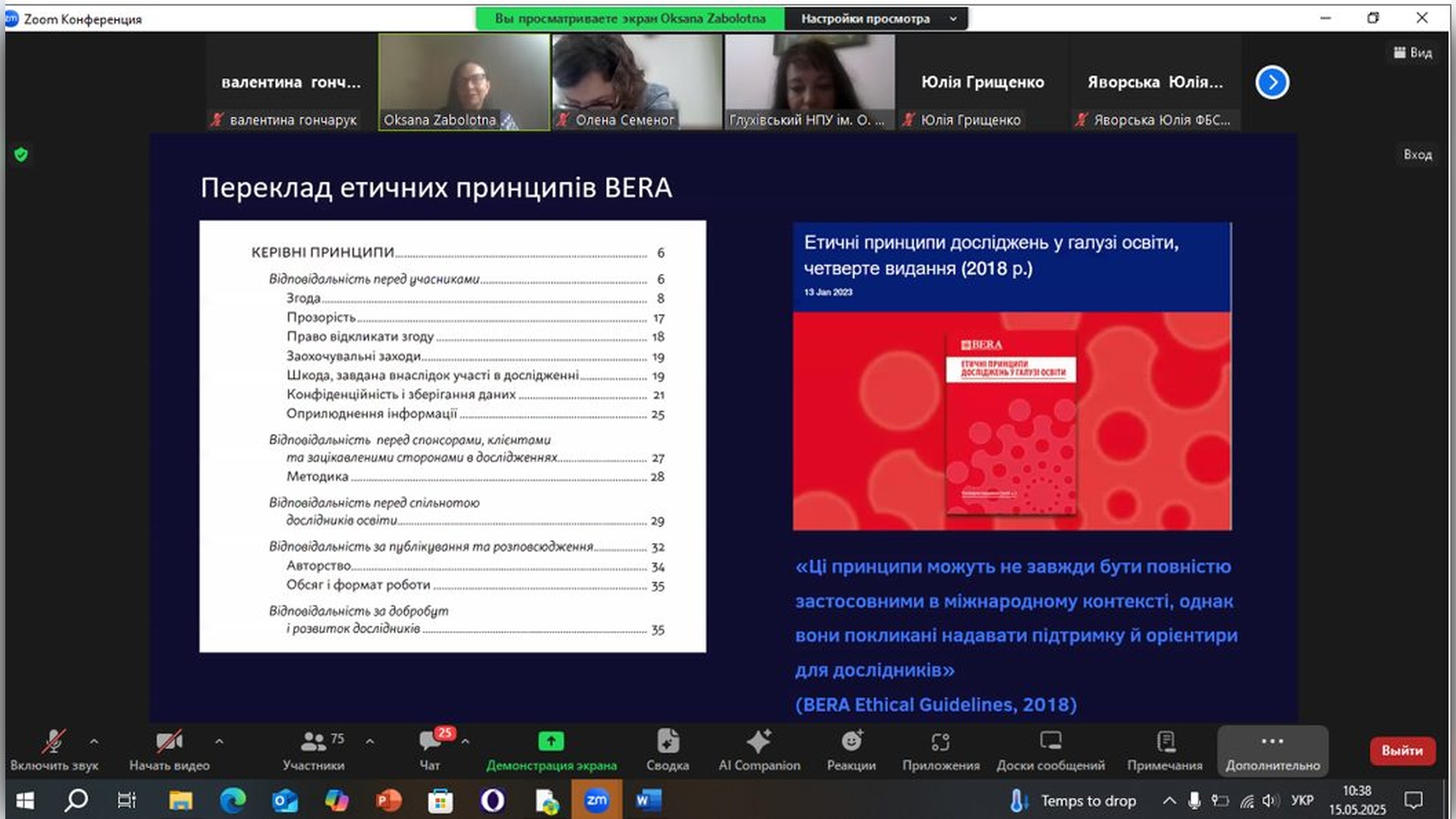Open volume speaker tray icon
Viewport: 1456px width, 819px height.
(1271, 801)
